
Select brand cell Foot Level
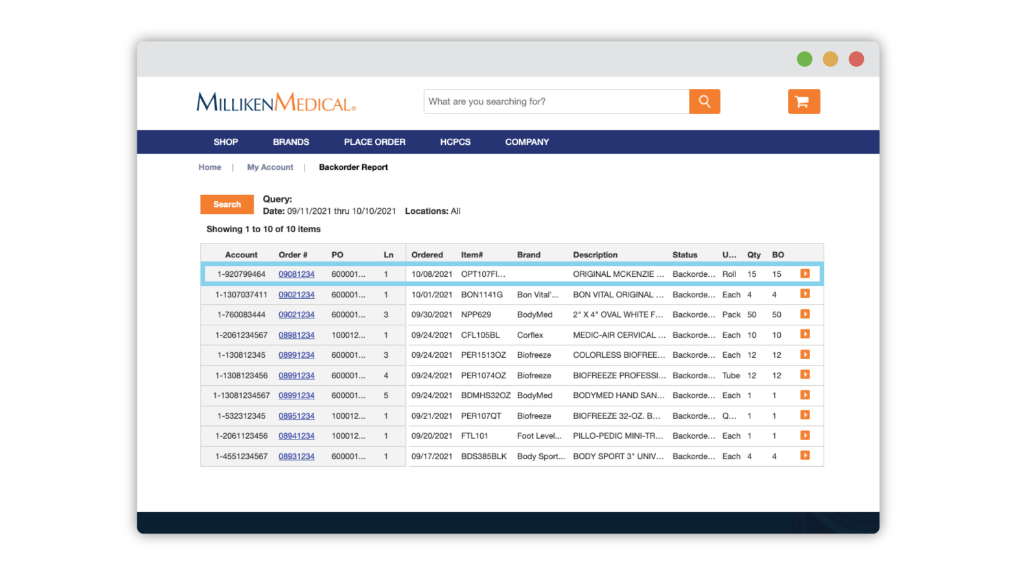pos(539,436)
